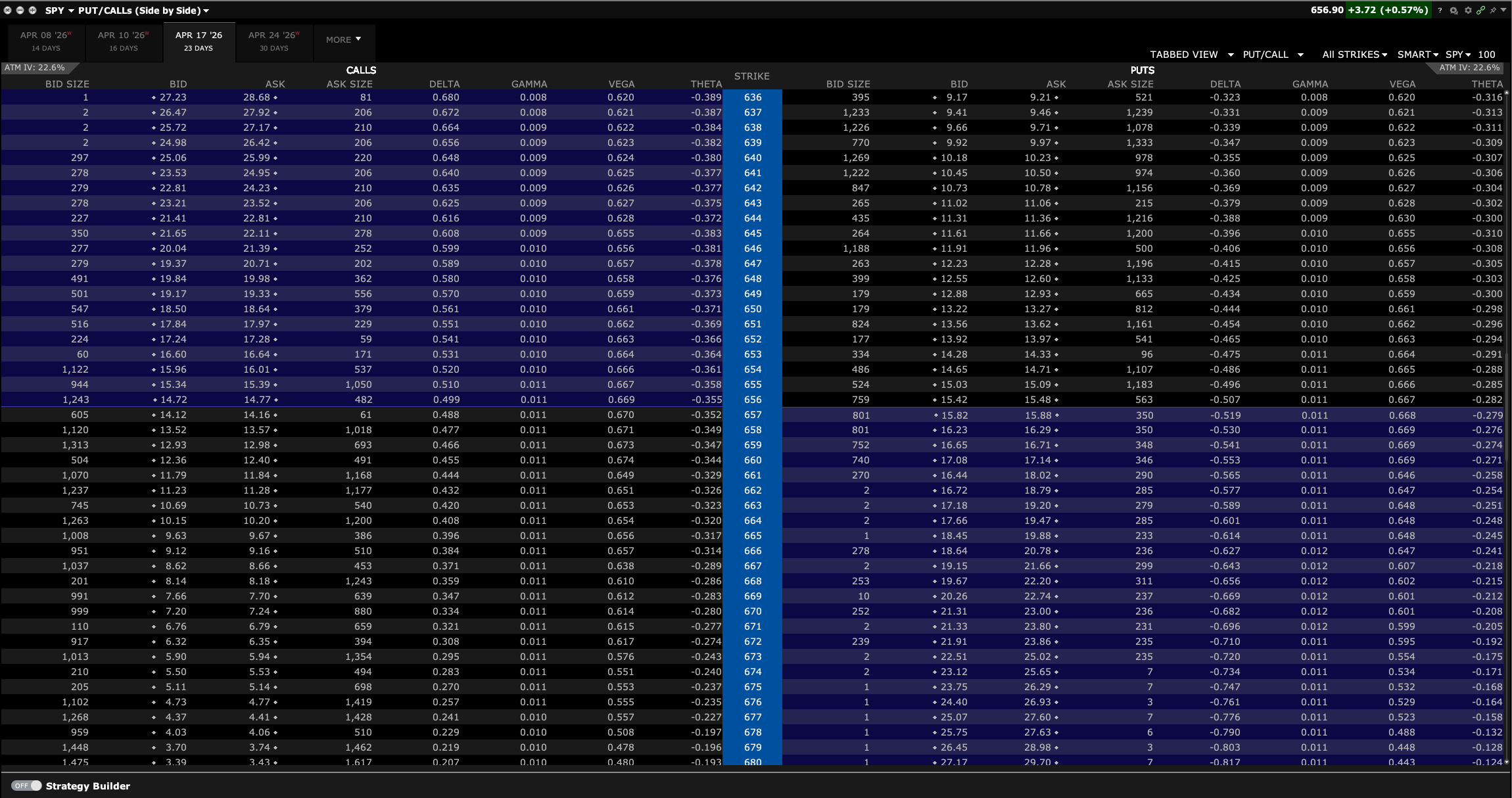
Task: Open the chat feedback bubble icon
Action: tap(1453, 11)
